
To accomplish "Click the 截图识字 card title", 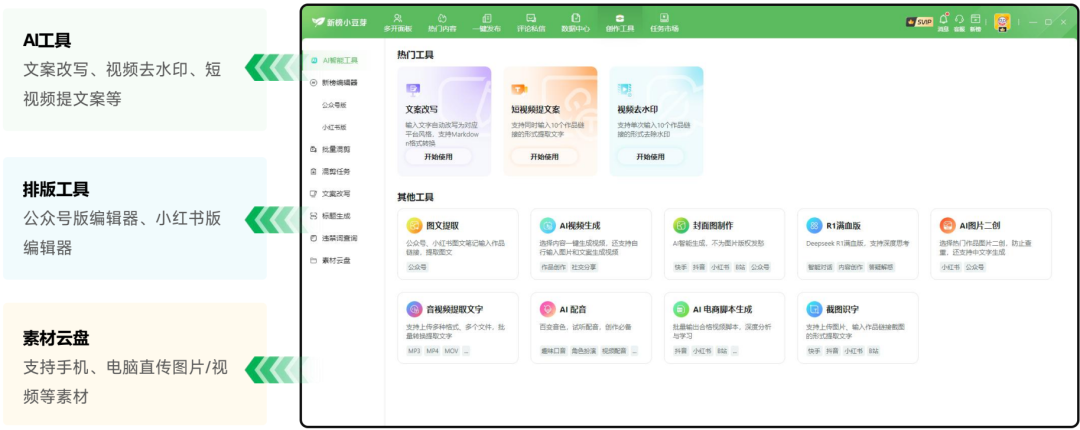I will [x=842, y=309].
